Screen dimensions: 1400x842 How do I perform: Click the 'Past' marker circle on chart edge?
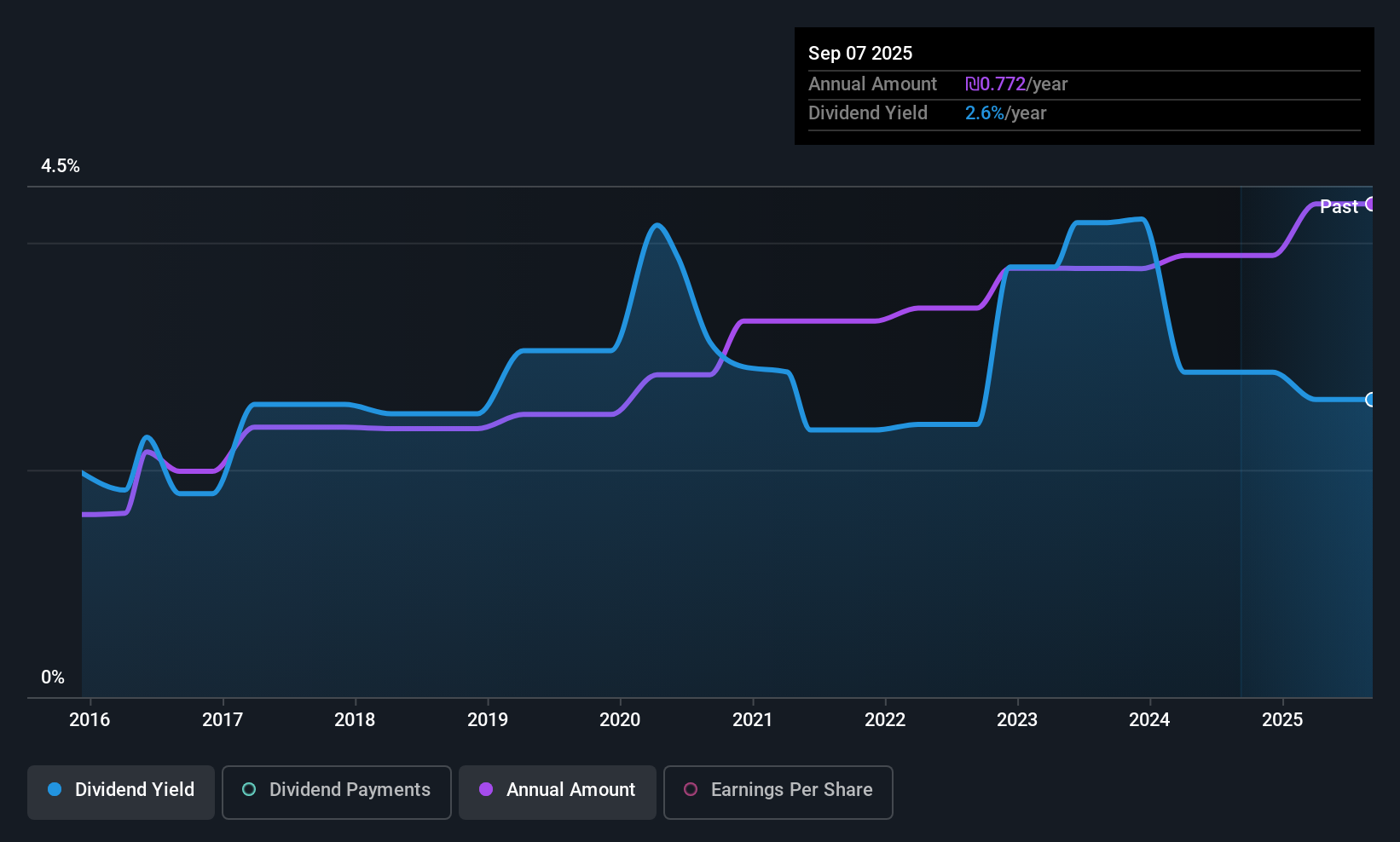coord(1371,205)
